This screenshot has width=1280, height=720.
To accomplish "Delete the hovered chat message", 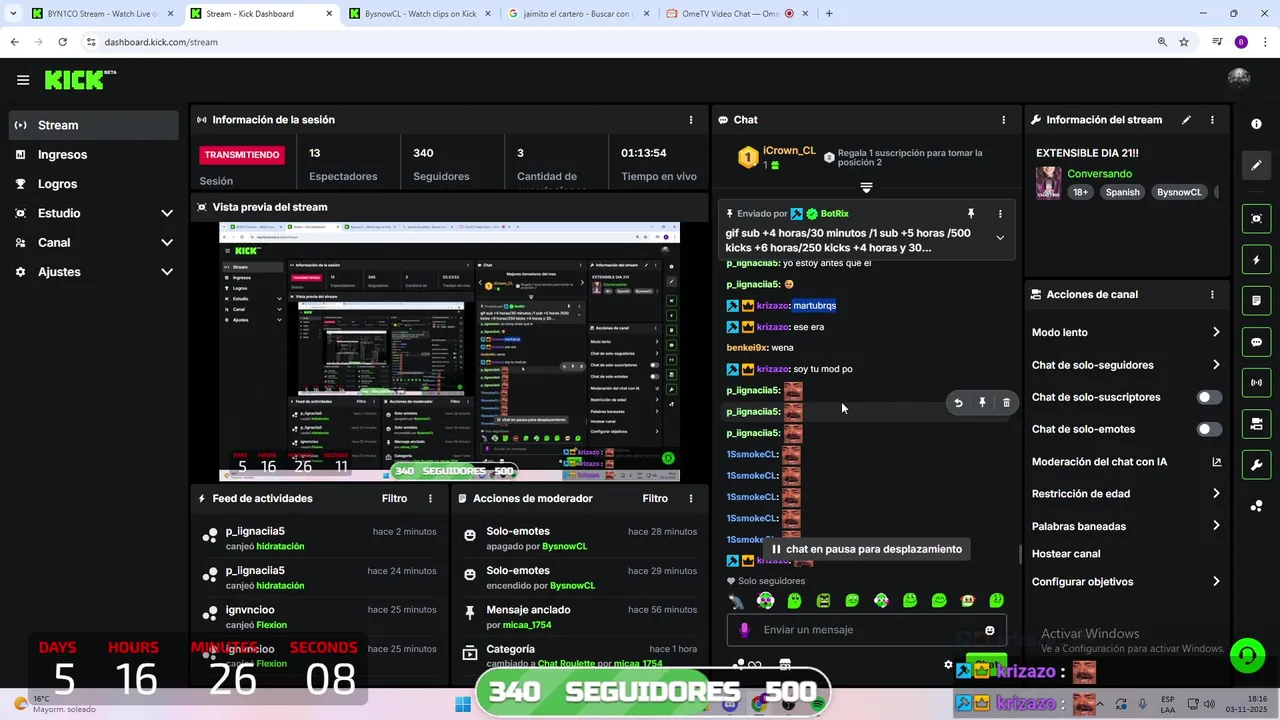I will pyautogui.click(x=1006, y=403).
